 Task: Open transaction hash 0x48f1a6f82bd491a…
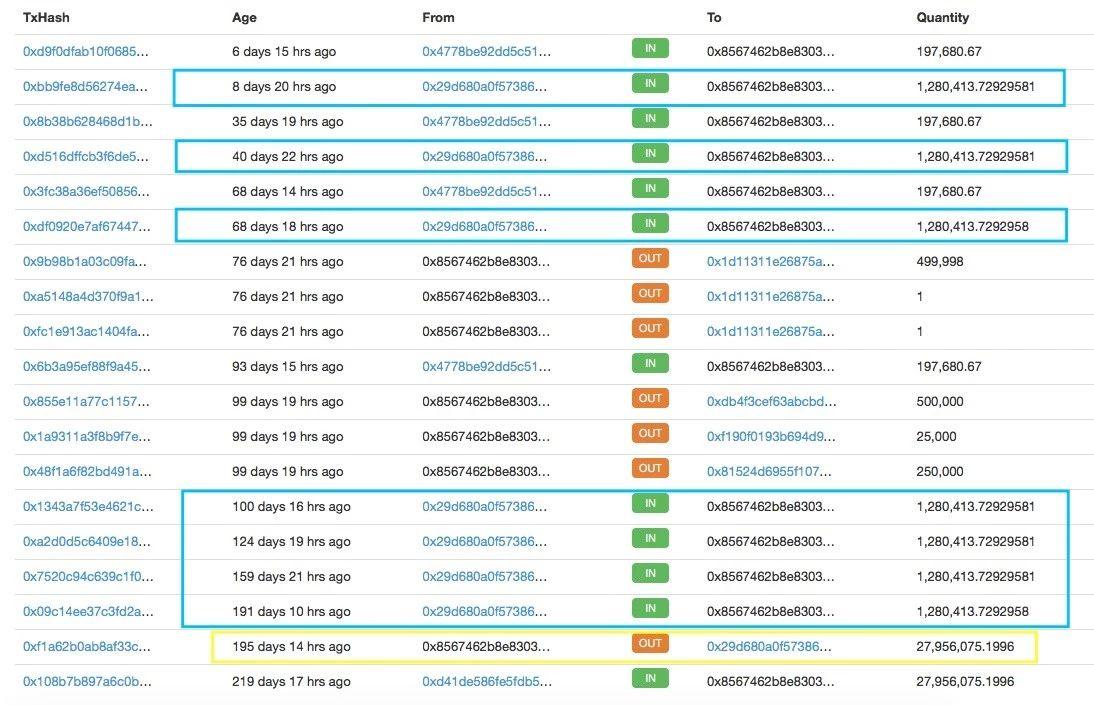(x=87, y=471)
